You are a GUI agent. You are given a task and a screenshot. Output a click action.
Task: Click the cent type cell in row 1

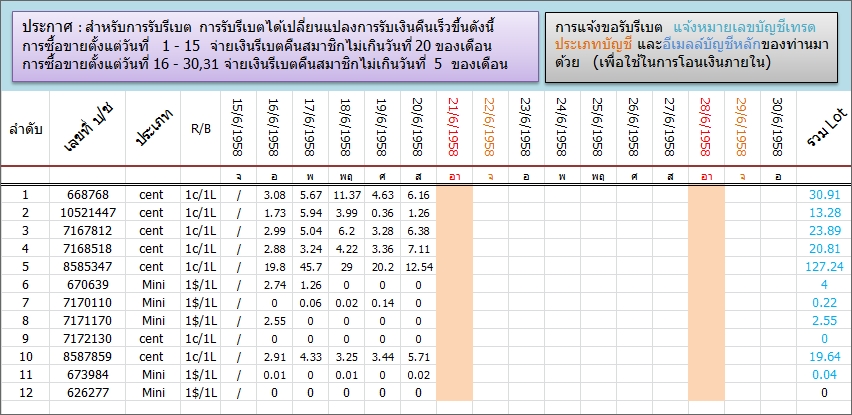[151, 195]
